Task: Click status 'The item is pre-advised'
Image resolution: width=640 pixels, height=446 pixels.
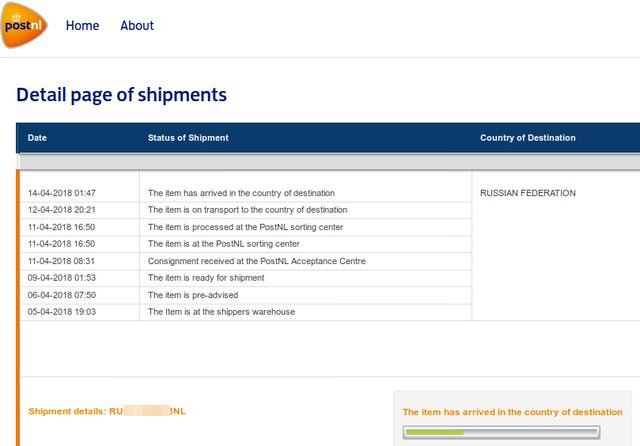Action: pos(193,295)
